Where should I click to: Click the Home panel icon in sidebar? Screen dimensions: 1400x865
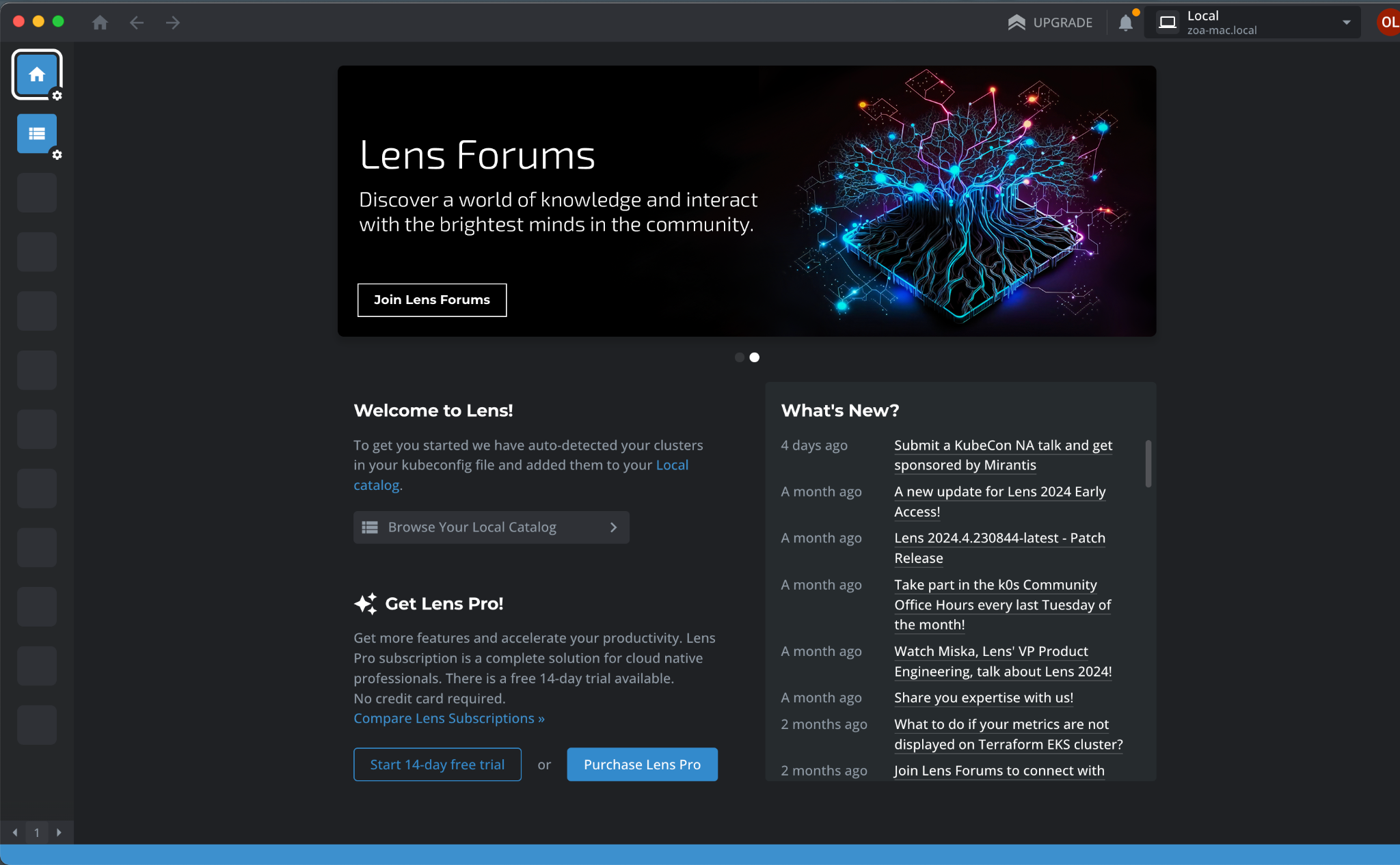click(36, 75)
